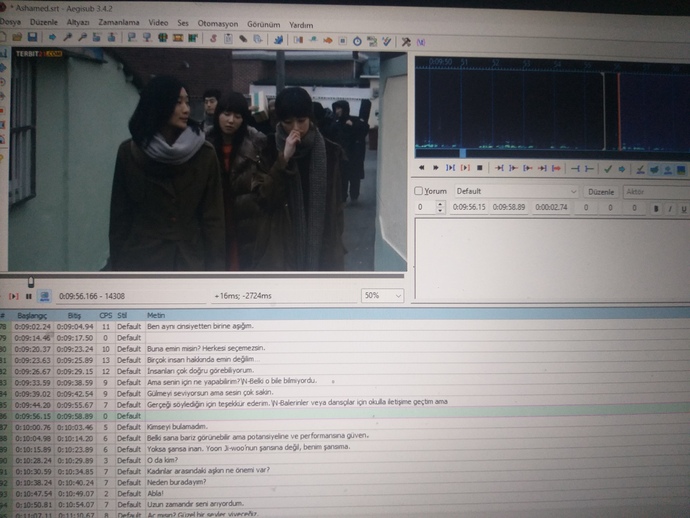Pause the video playback

(x=29, y=296)
